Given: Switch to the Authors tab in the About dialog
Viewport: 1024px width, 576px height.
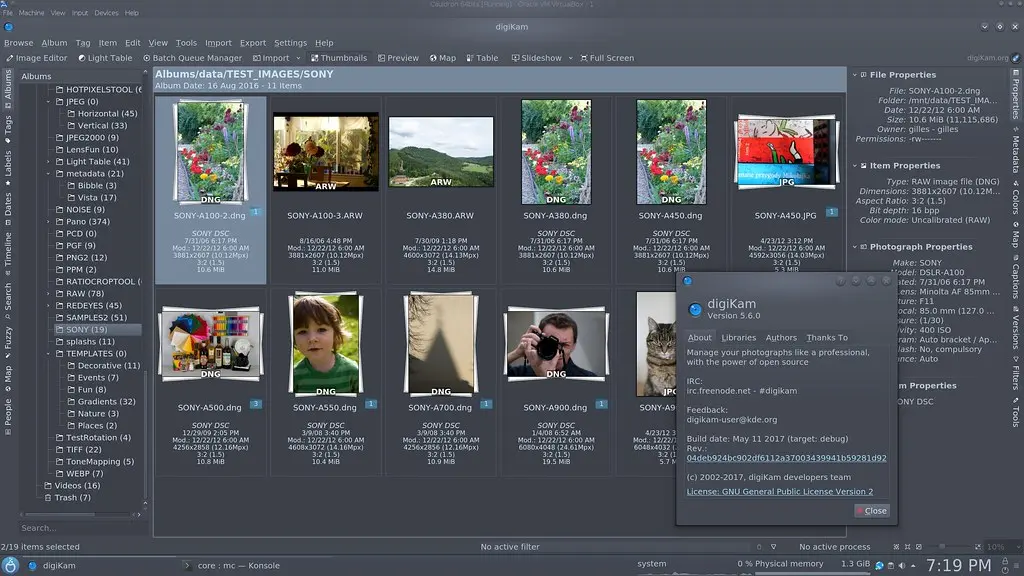Looking at the screenshot, I should click(x=781, y=338).
